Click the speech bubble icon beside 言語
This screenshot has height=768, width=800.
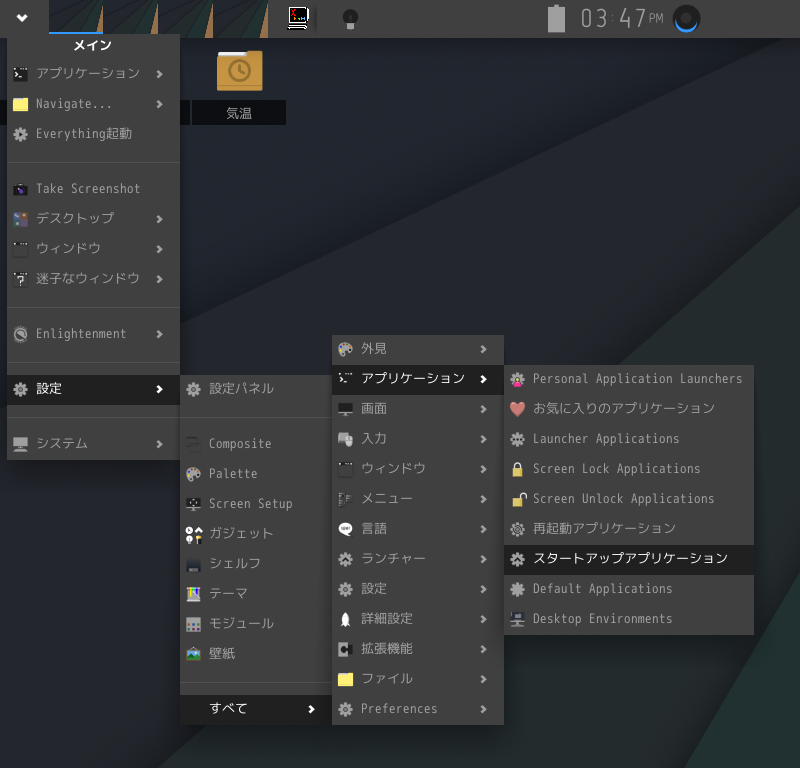pos(345,529)
